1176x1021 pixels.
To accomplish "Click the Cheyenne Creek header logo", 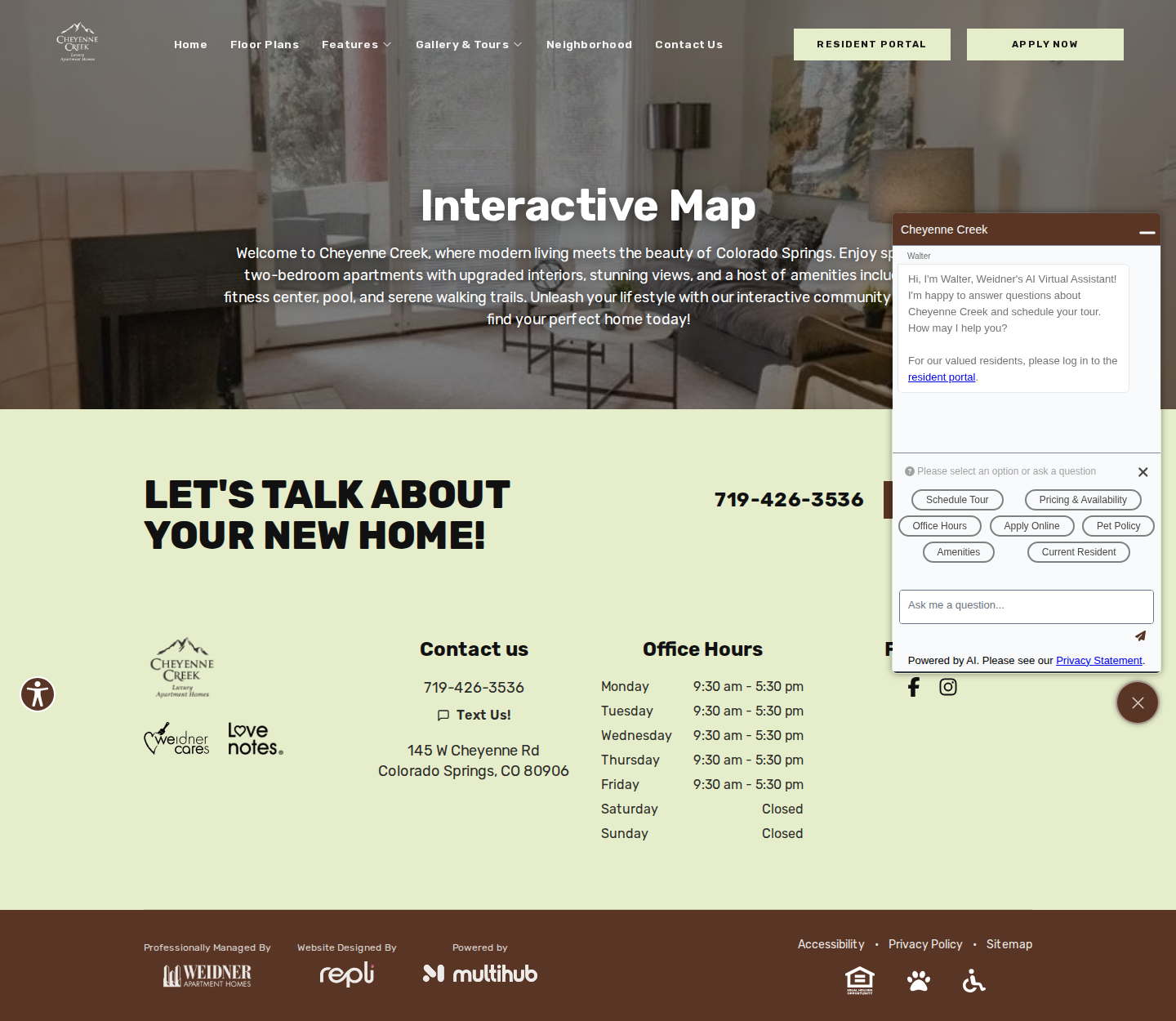I will pyautogui.click(x=78, y=42).
